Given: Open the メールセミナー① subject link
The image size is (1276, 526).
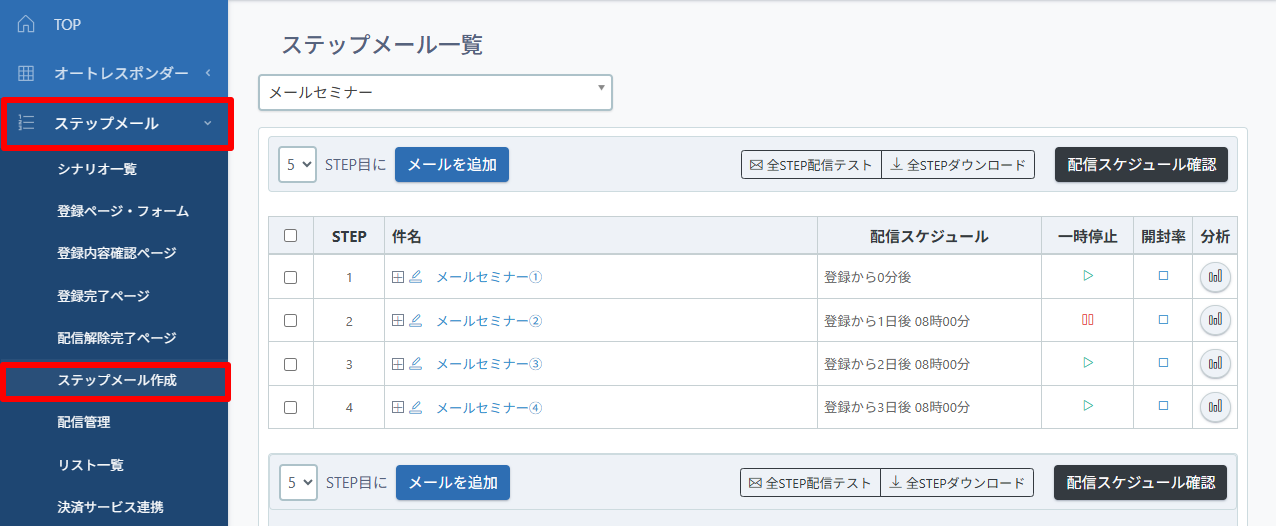Looking at the screenshot, I should pos(489,277).
